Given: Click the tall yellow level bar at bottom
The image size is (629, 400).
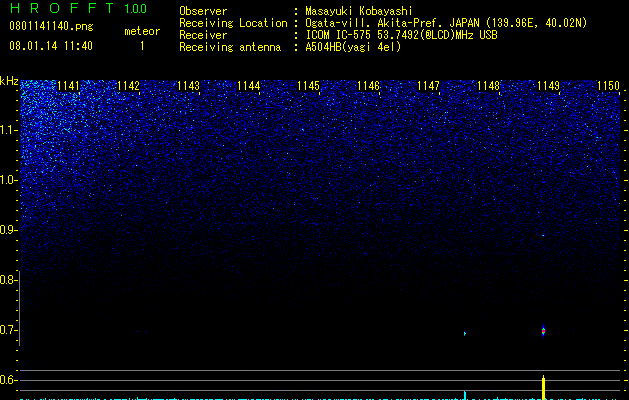Looking at the screenshot, I should click(544, 388).
